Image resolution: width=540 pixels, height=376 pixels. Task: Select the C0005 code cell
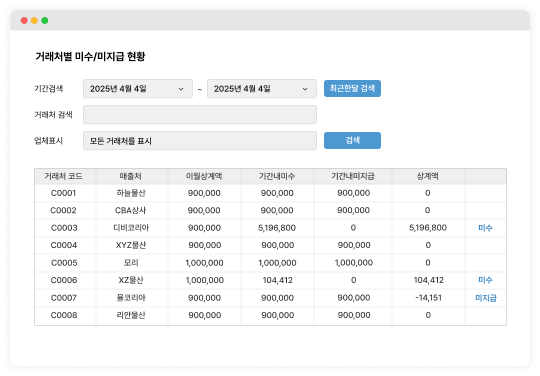click(64, 263)
